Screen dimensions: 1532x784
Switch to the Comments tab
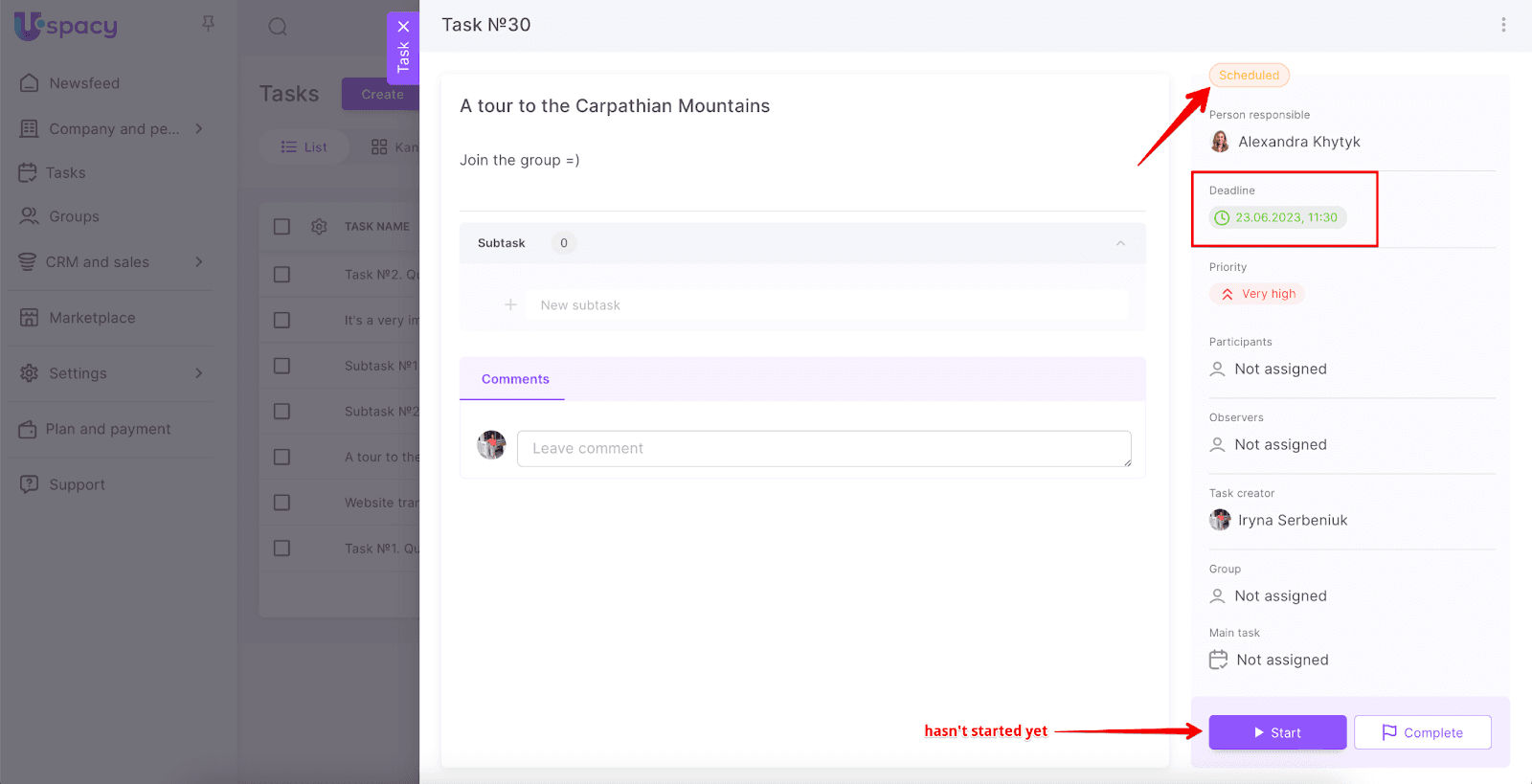515,379
